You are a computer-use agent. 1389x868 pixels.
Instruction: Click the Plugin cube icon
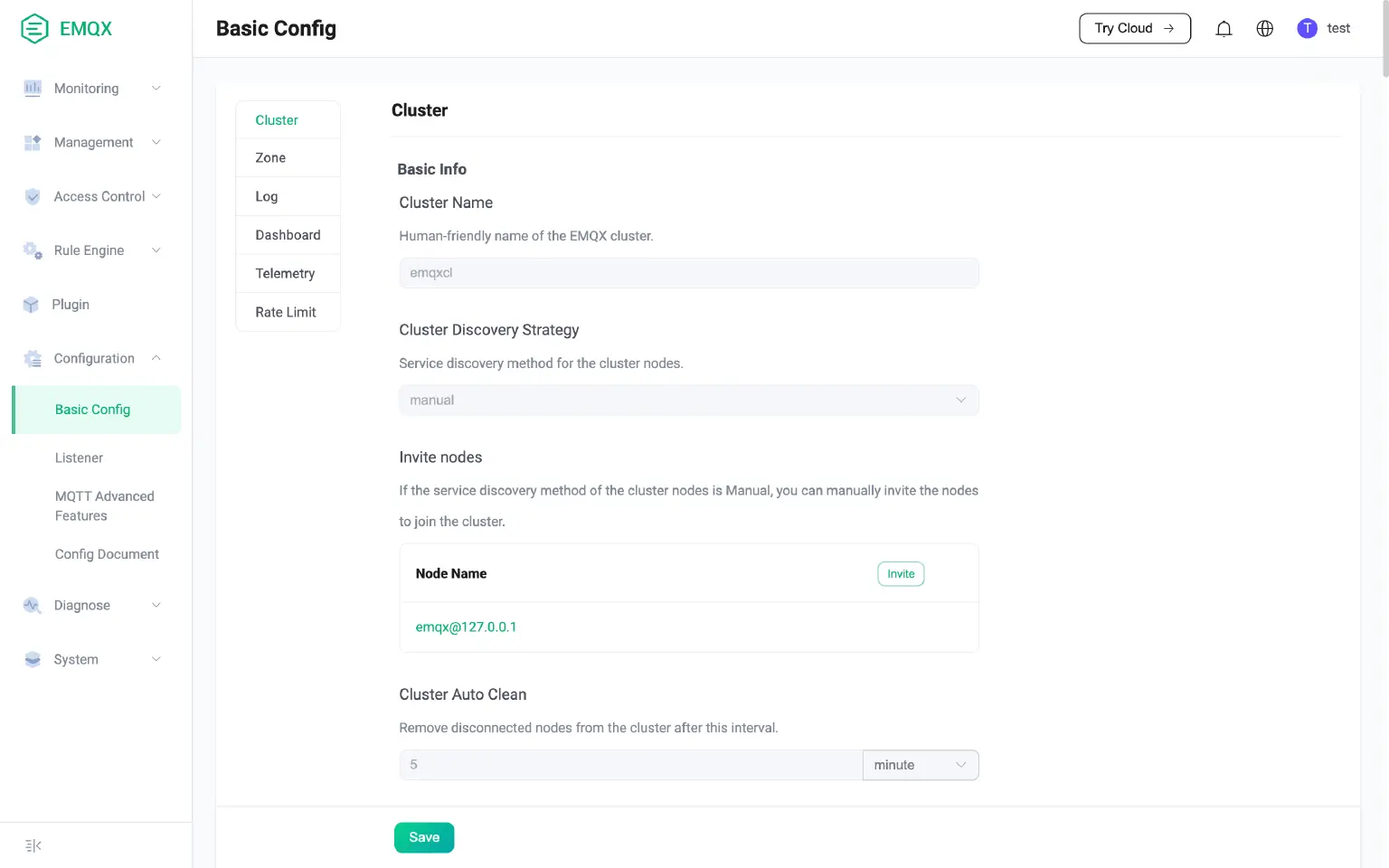32,305
